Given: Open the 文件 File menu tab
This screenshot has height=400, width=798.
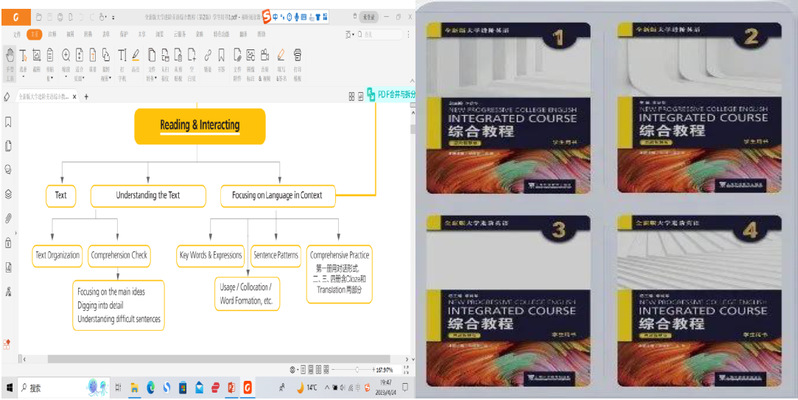Looking at the screenshot, I should (x=17, y=34).
